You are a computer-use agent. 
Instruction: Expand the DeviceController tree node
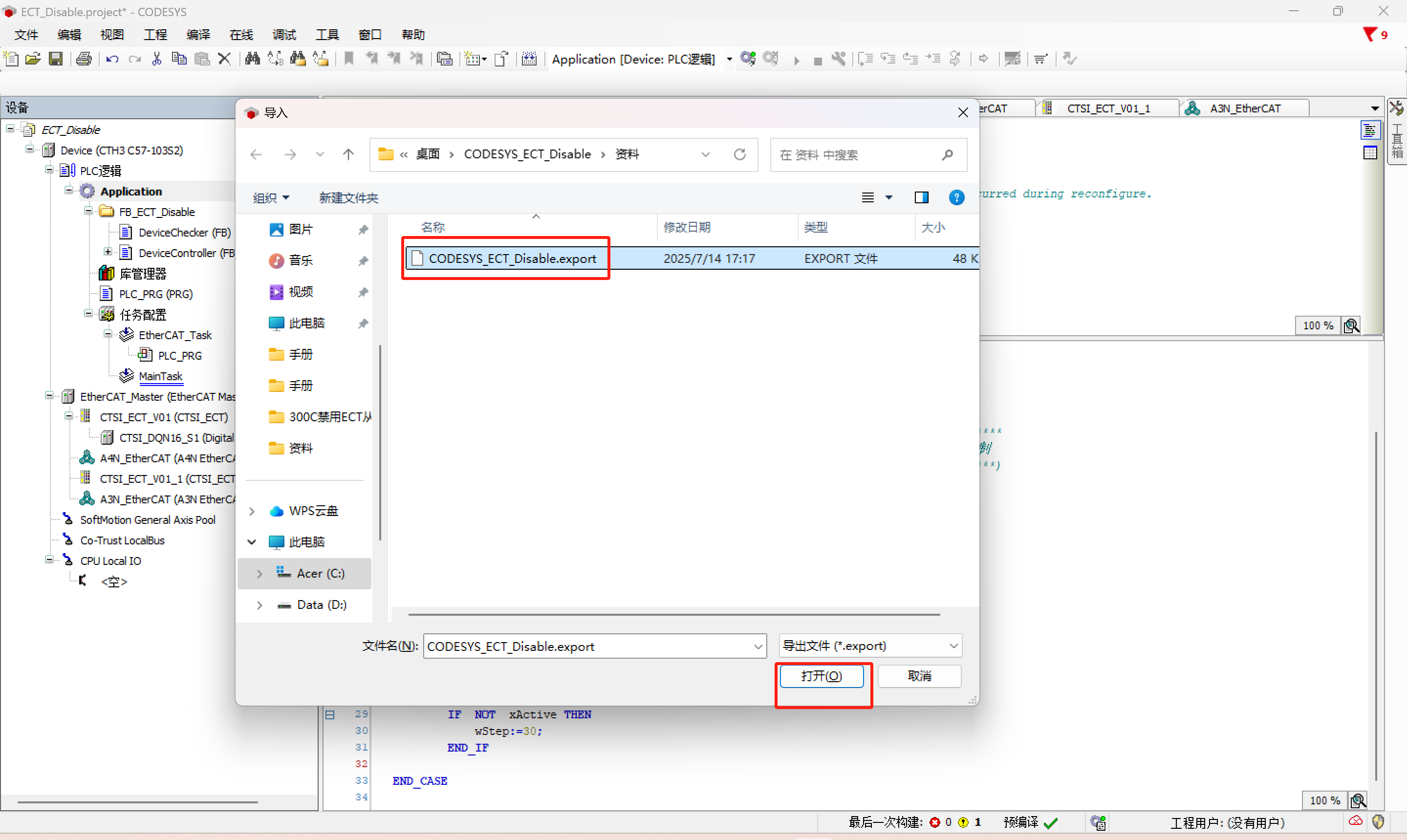tap(108, 252)
